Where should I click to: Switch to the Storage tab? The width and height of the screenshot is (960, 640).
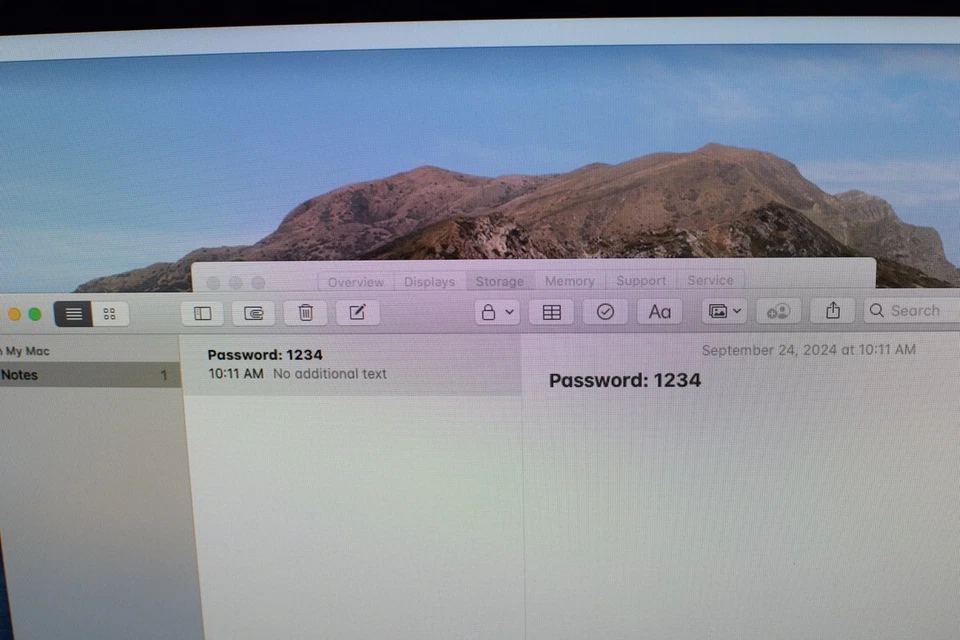[x=499, y=281]
